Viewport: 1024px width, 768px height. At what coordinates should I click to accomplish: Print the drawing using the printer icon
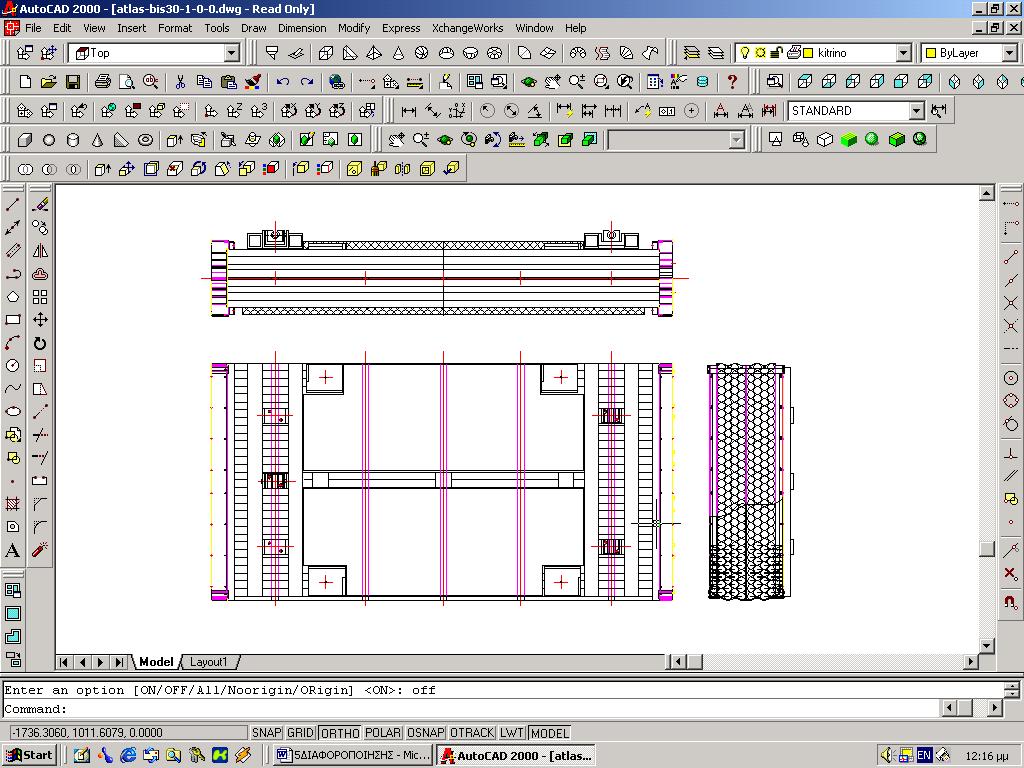click(103, 82)
